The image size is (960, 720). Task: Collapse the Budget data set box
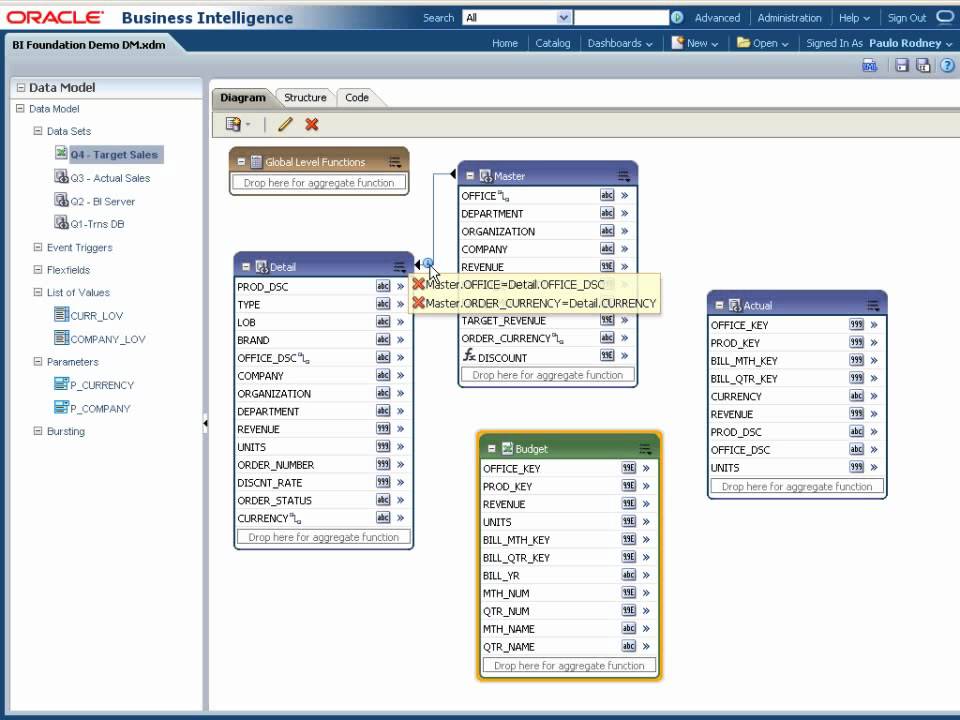point(491,449)
